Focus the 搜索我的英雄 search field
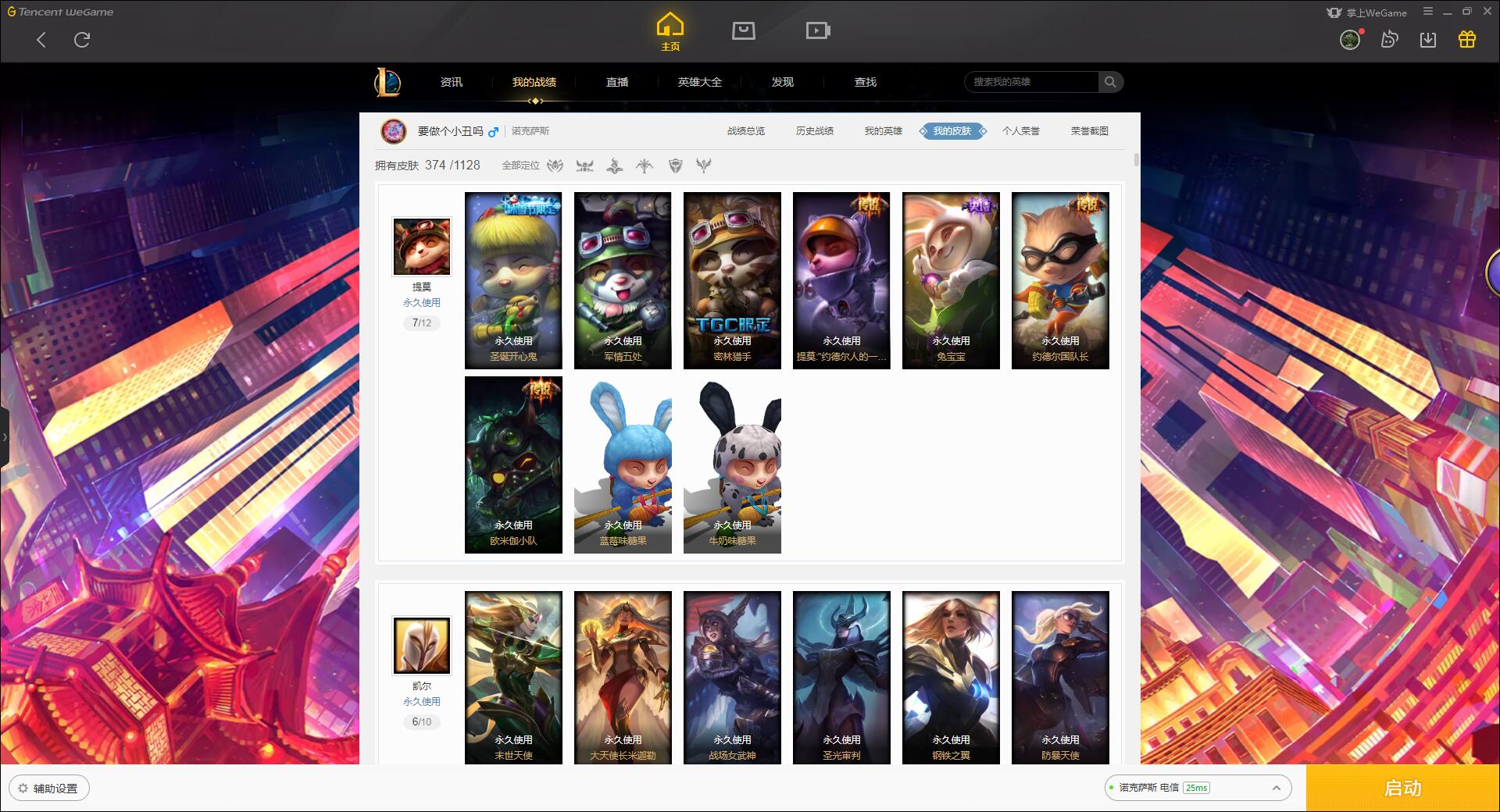This screenshot has height=812, width=1500. tap(1031, 82)
